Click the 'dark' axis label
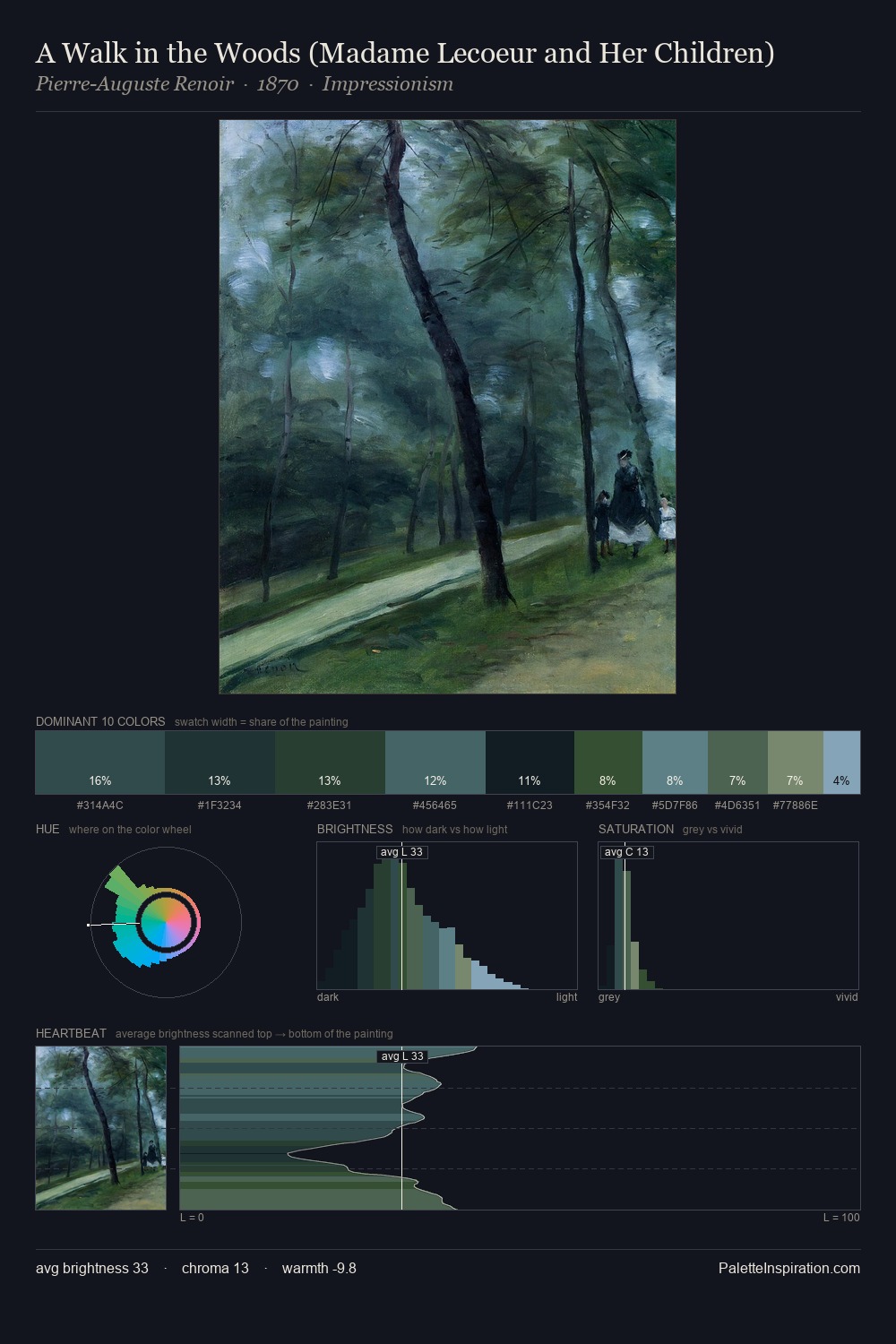896x1344 pixels. coord(328,997)
